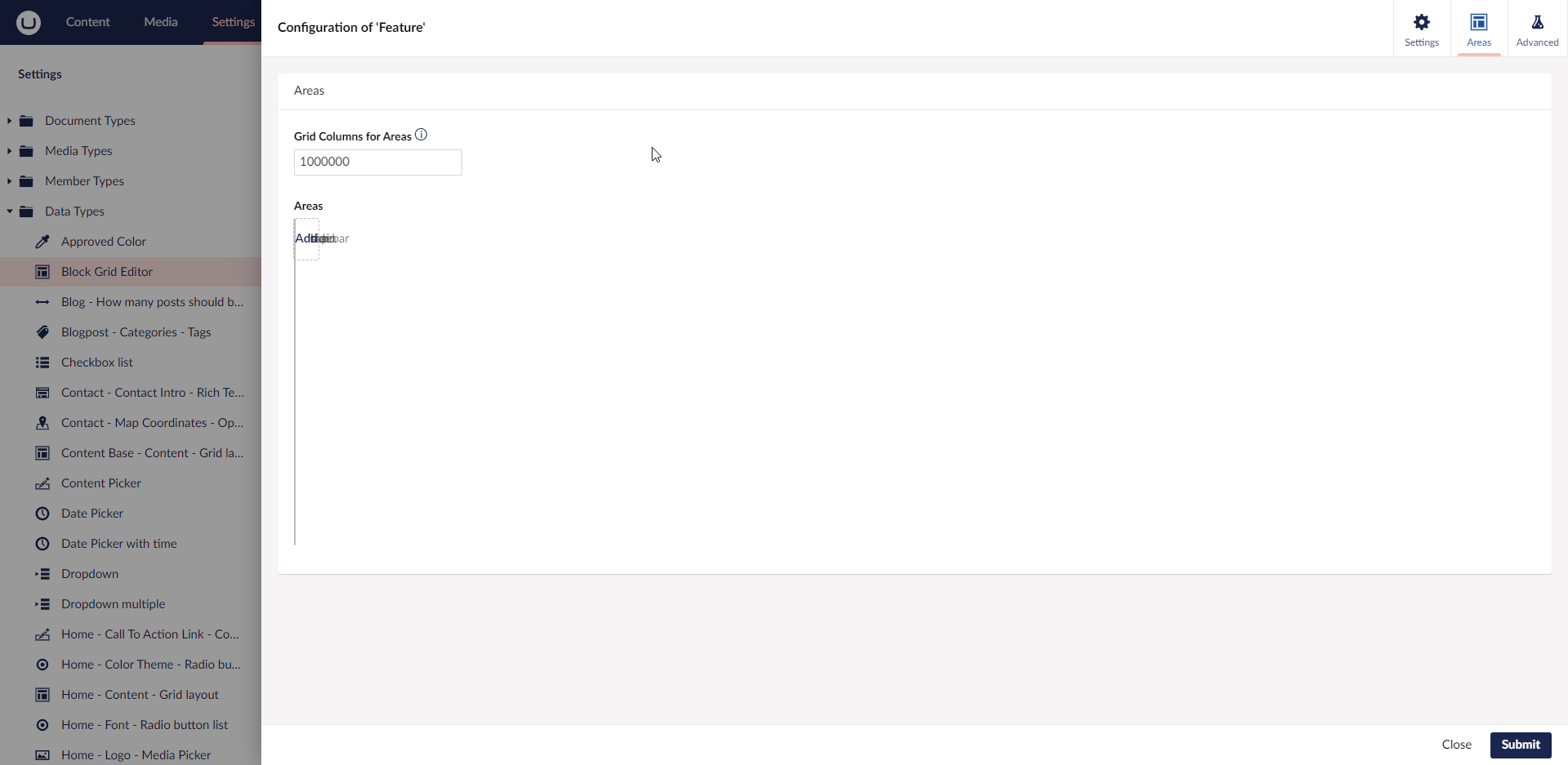Click the Submit button

pyautogui.click(x=1520, y=745)
